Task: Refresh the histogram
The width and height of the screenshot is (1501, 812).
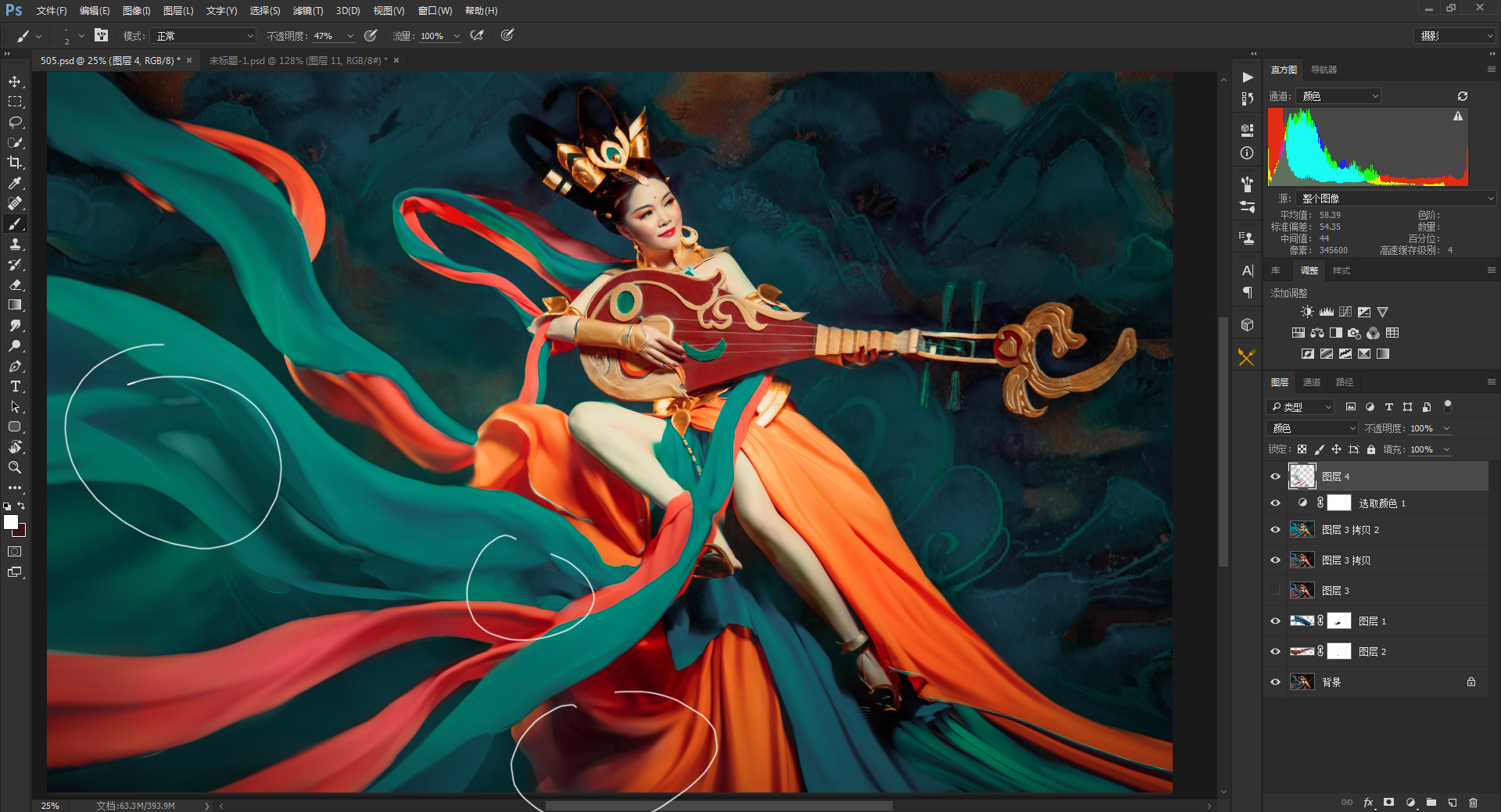Action: coord(1463,96)
